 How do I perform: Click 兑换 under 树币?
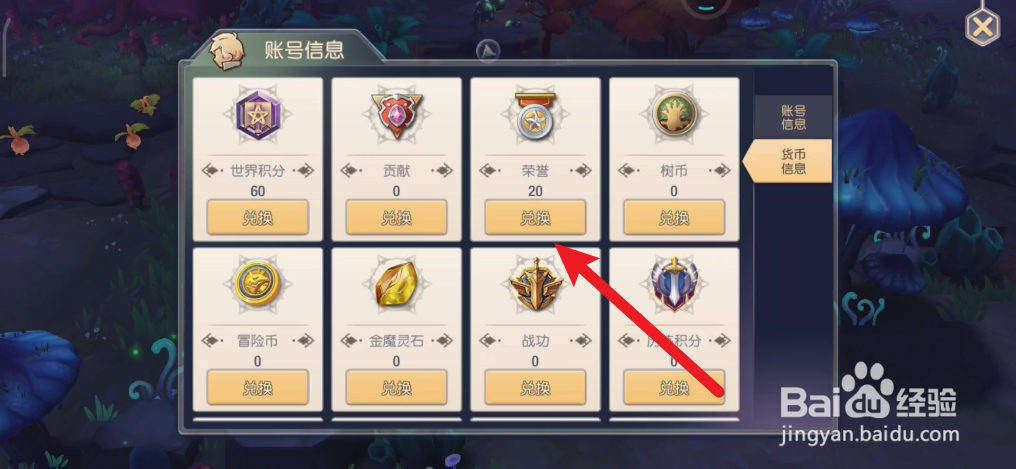(x=674, y=218)
